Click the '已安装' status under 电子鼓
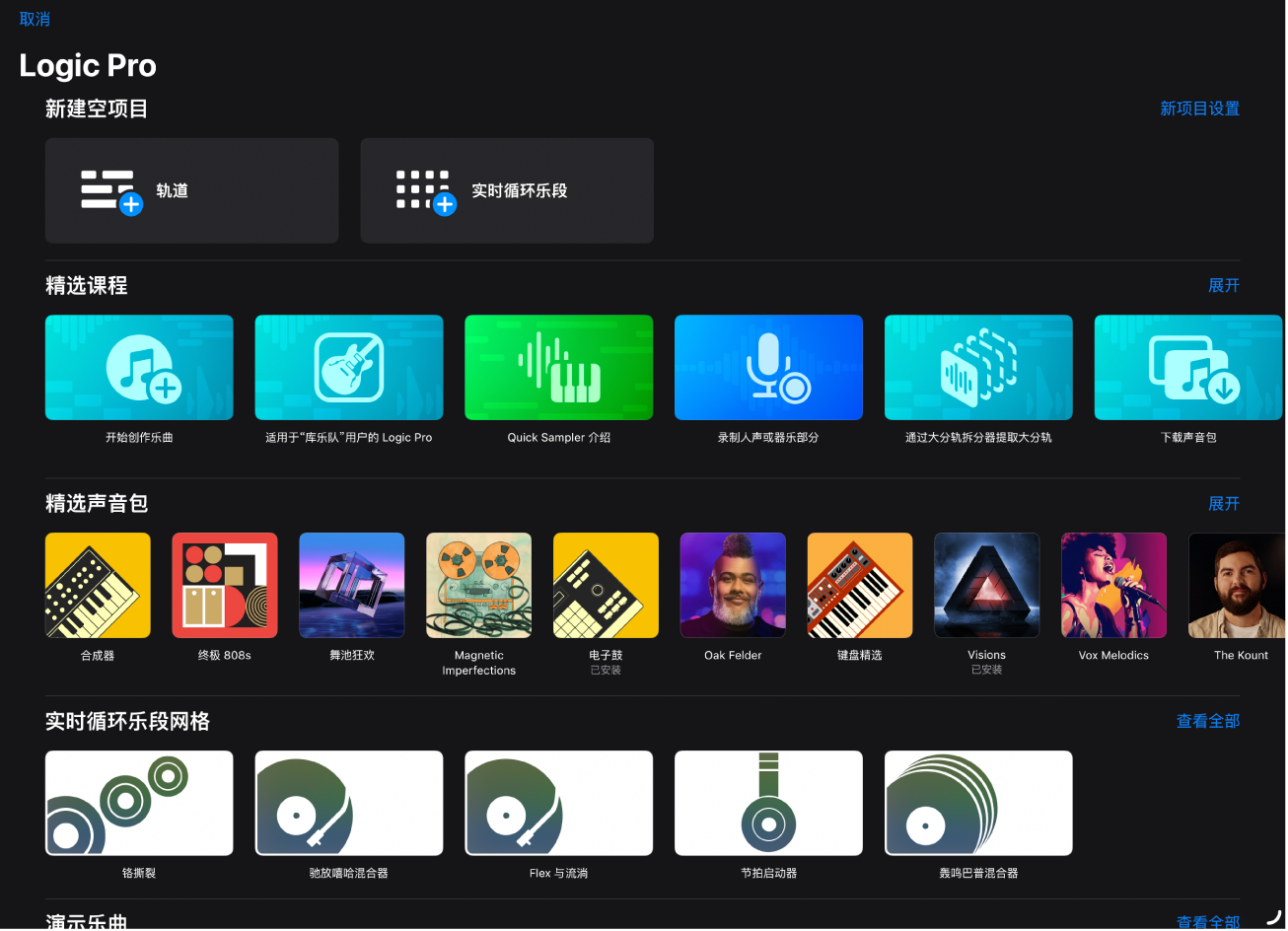1288x931 pixels. point(606,671)
